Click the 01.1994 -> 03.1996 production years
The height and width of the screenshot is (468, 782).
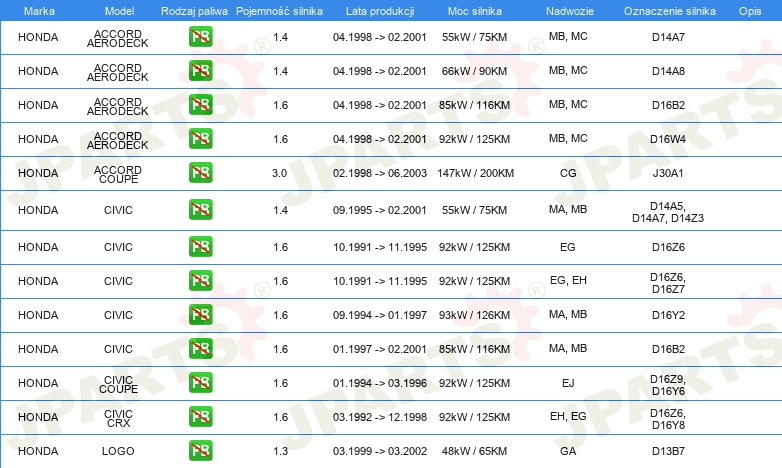pos(380,383)
